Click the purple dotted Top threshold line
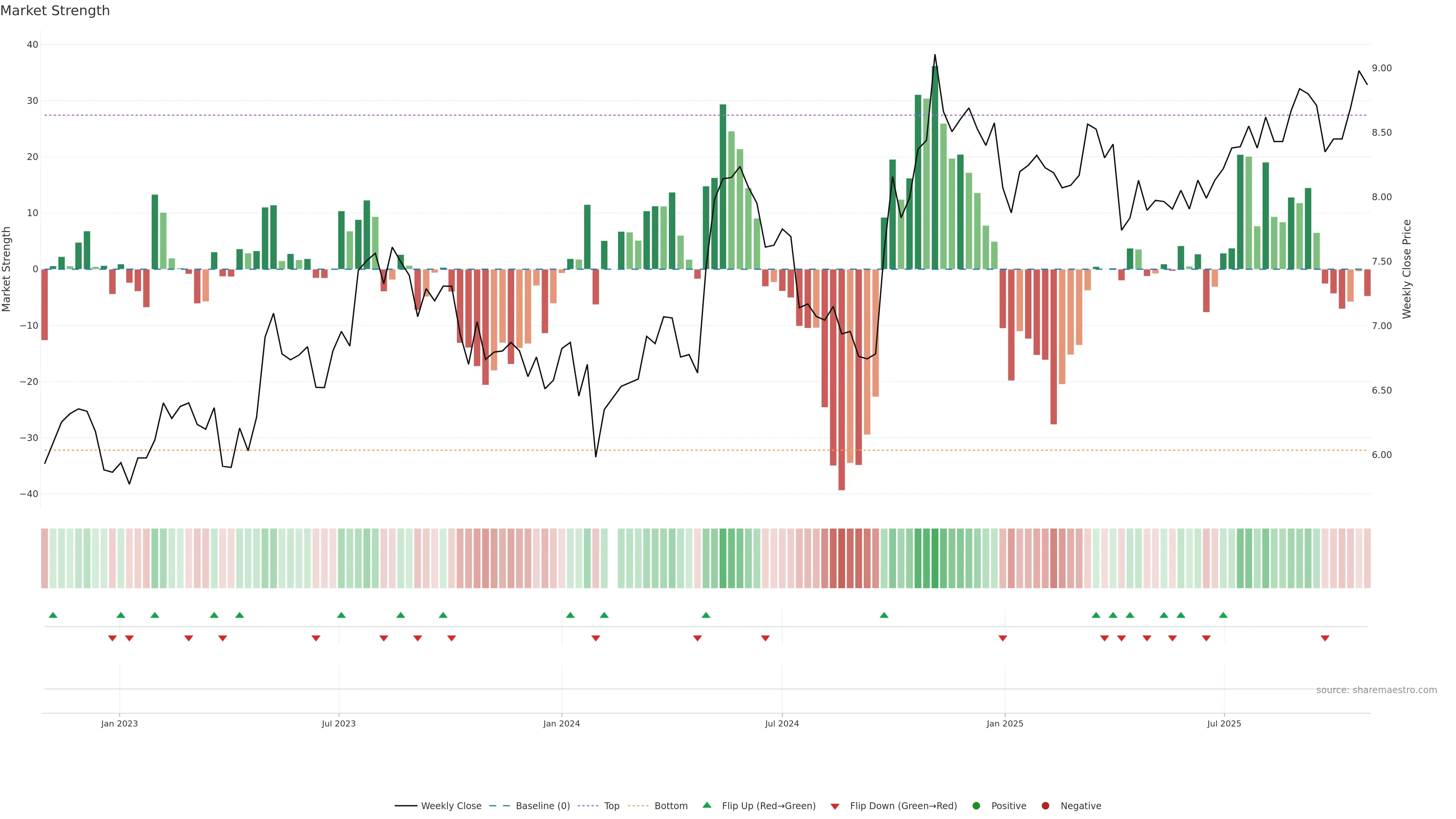Screen dimensions: 1456x819 pyautogui.click(x=565, y=115)
